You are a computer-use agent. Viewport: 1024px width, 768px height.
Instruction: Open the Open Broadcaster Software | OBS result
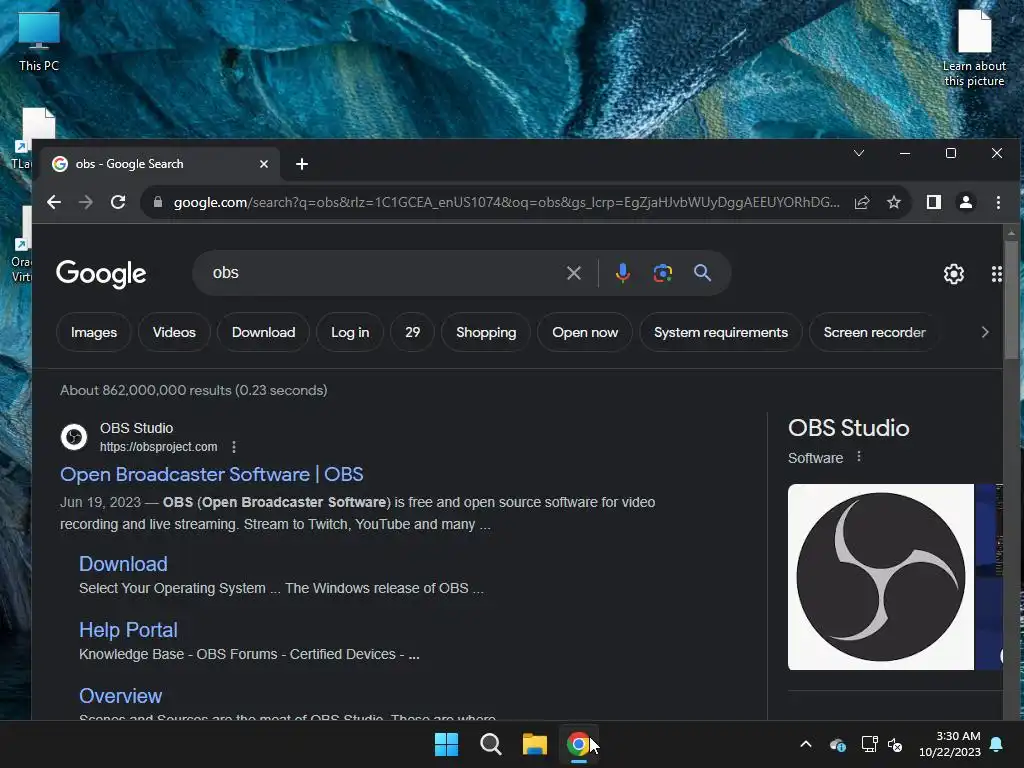click(212, 474)
